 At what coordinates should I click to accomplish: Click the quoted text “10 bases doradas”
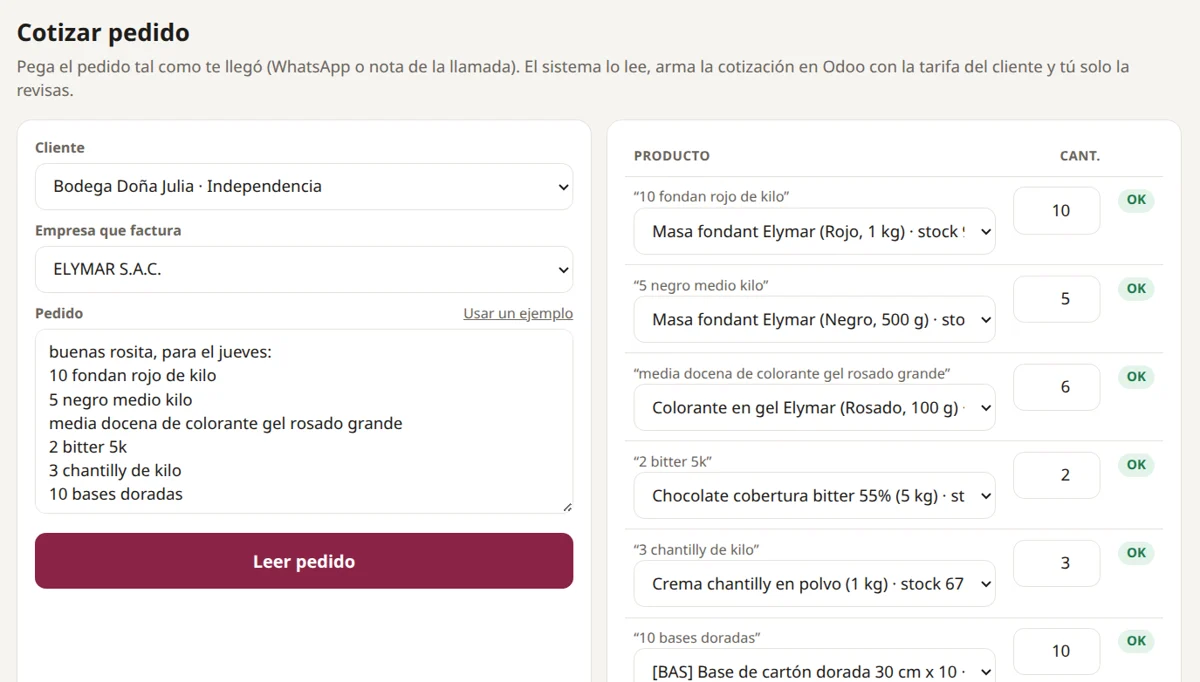pyautogui.click(x=698, y=637)
